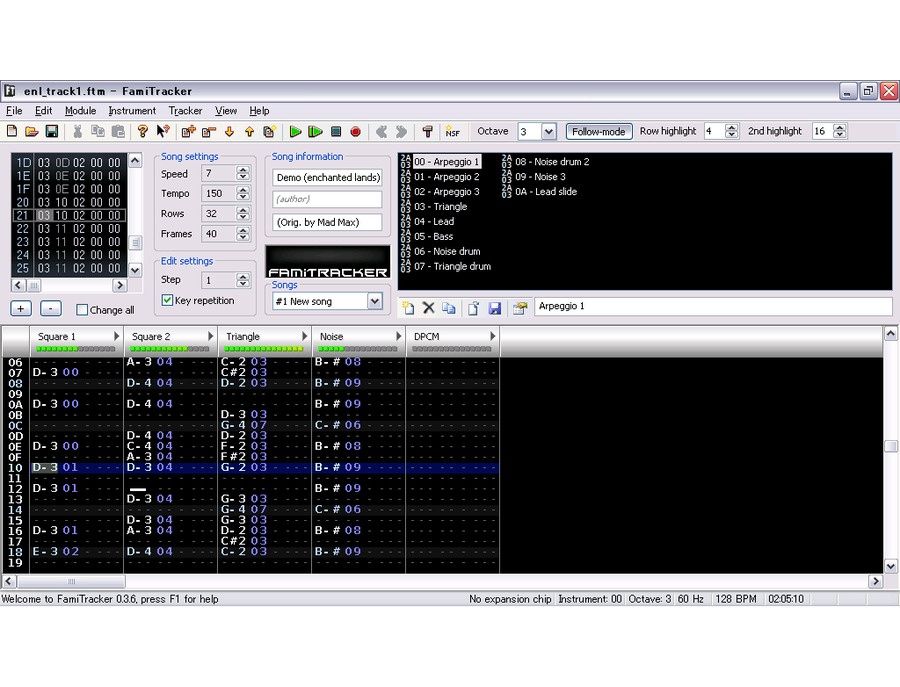Click the frame list vertical scrollbar thumb
This screenshot has width=900, height=687.
pos(135,243)
